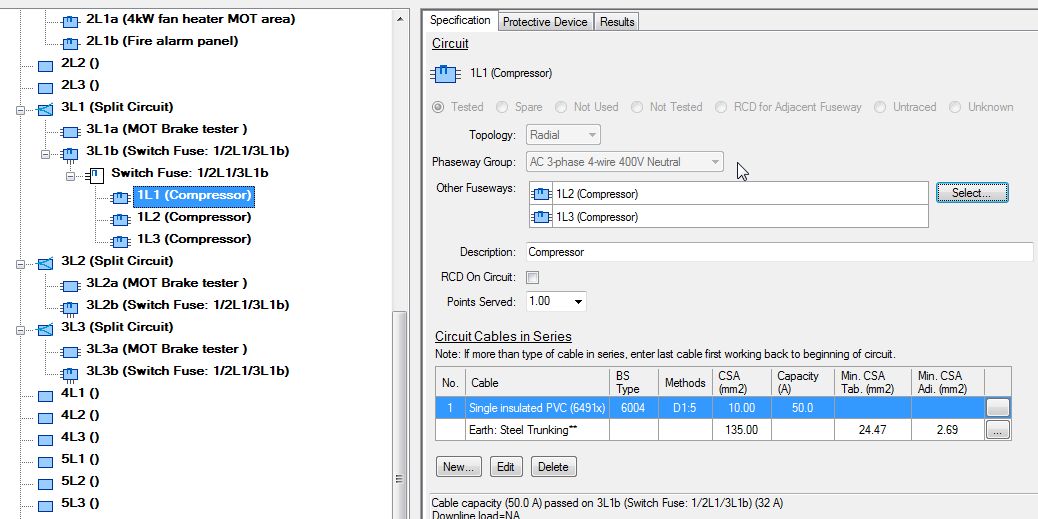
Task: Click the 1L2 Compressor tree icon
Action: point(120,220)
